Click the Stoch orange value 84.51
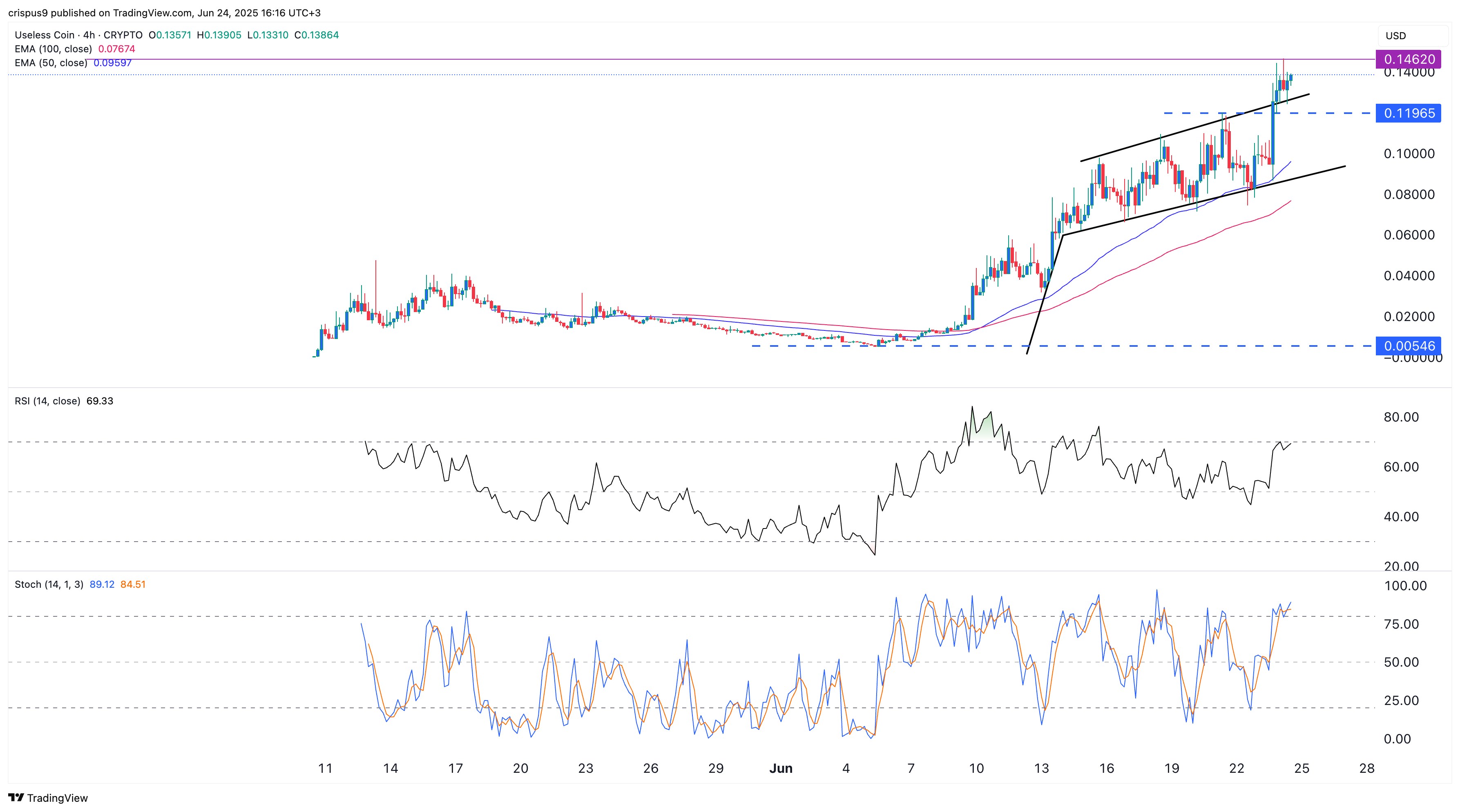 point(133,584)
